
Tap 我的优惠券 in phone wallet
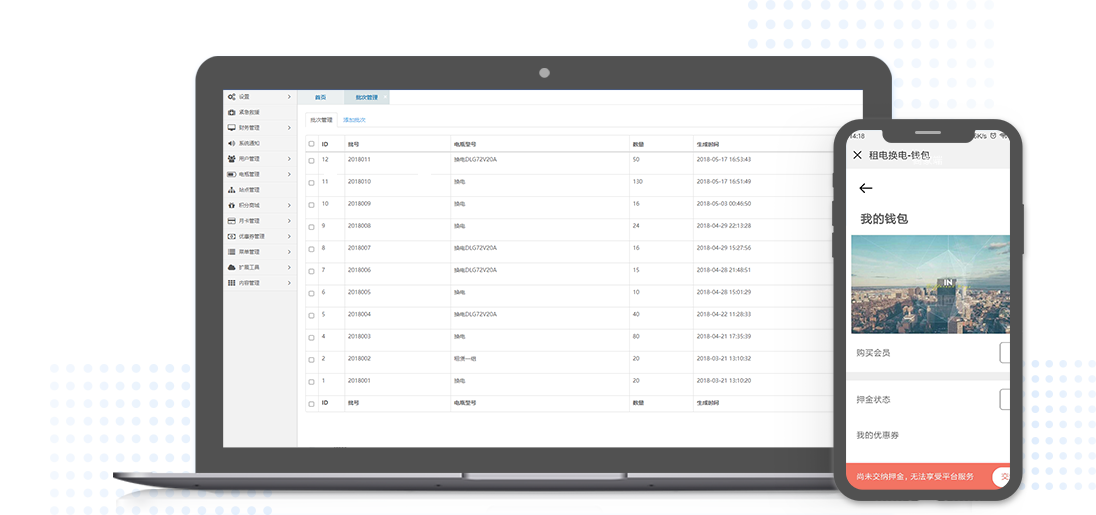point(878,436)
